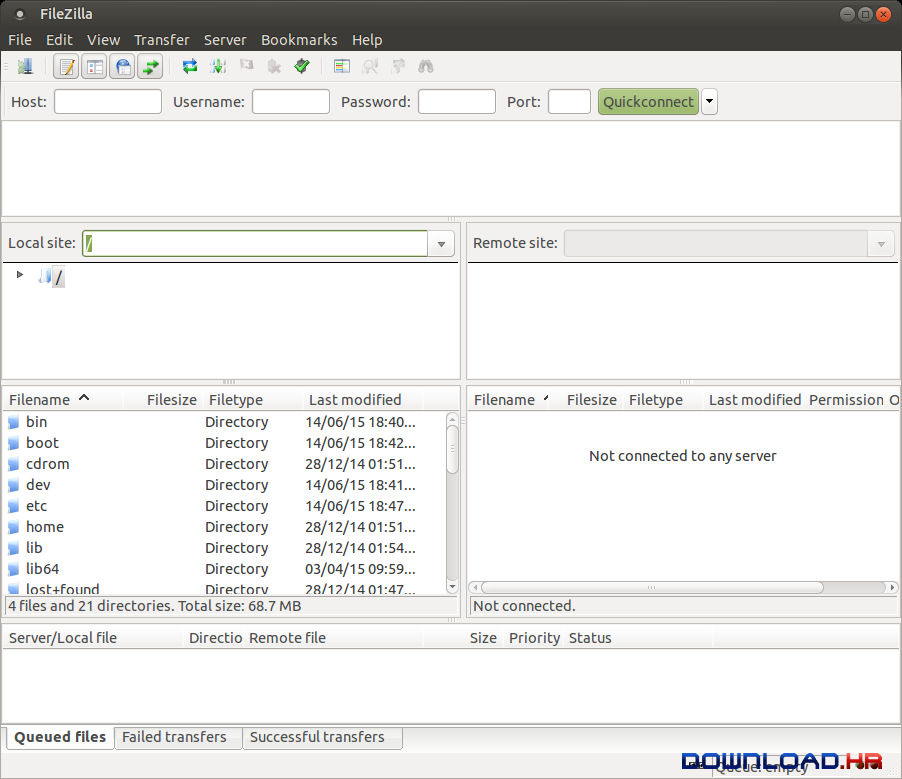902x779 pixels.
Task: Click the local file list vertical scrollbar
Action: pyautogui.click(x=453, y=449)
